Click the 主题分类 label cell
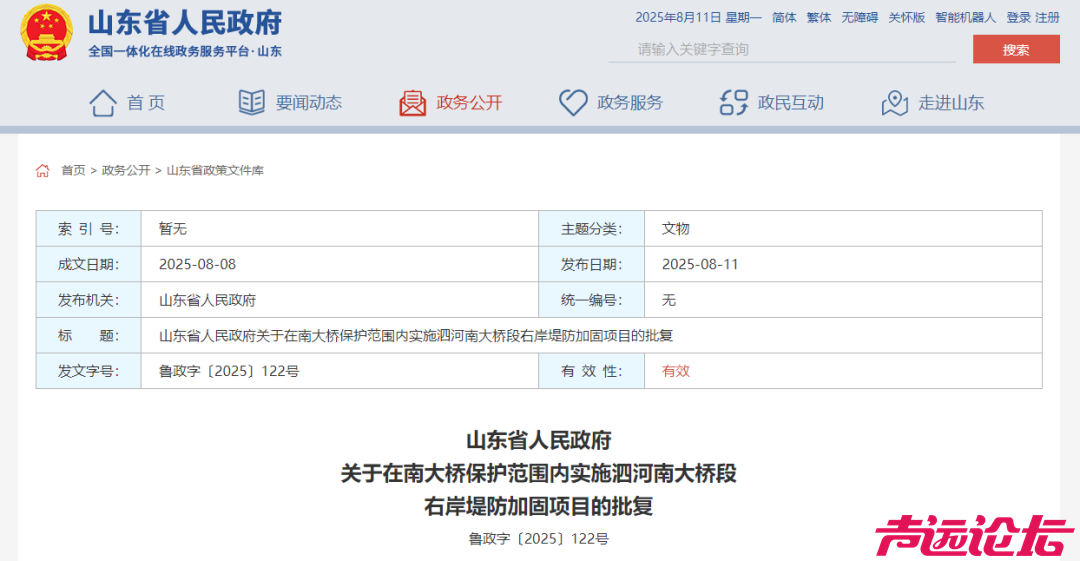 click(592, 229)
